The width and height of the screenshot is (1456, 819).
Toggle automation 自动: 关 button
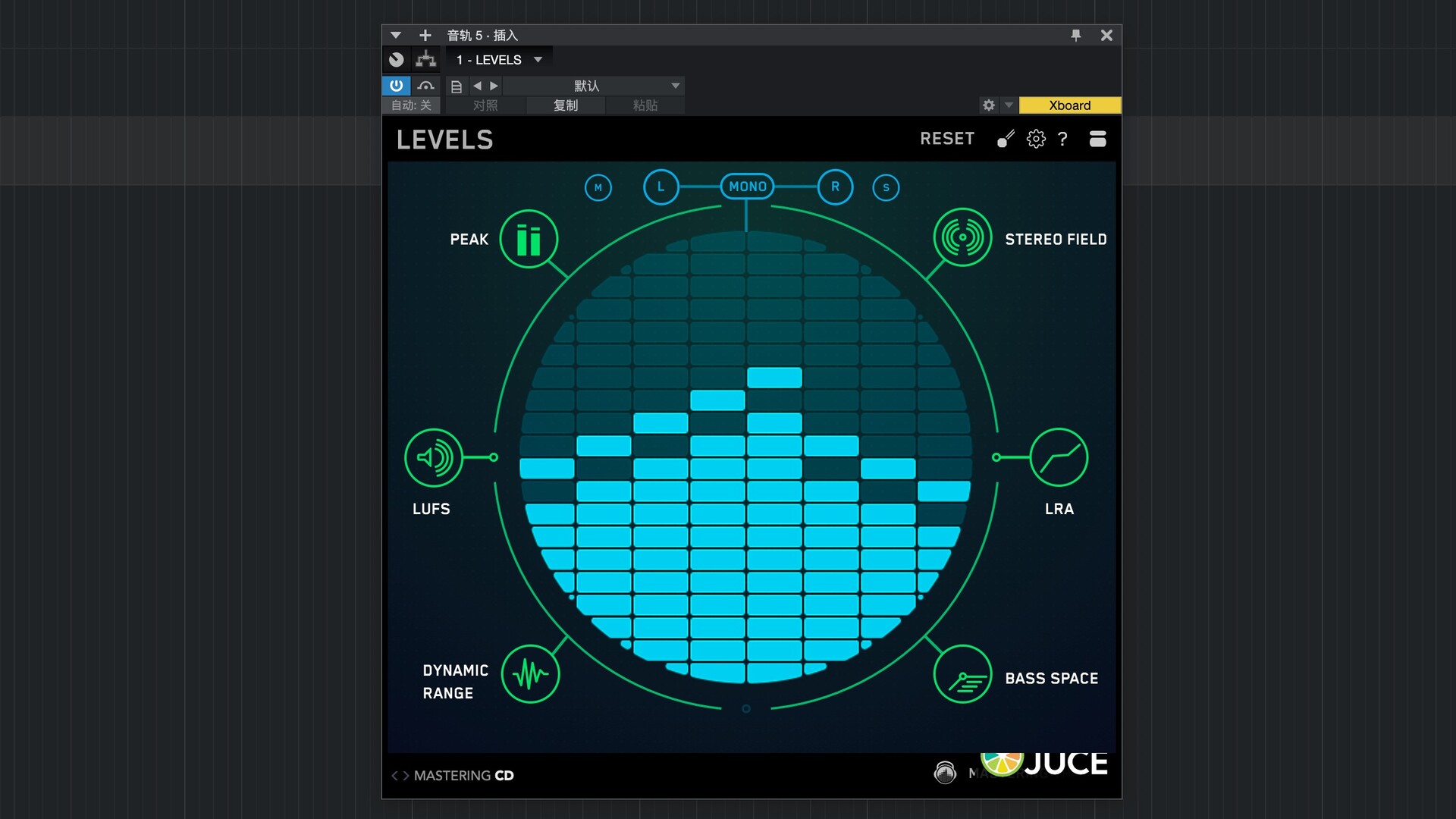tap(411, 105)
